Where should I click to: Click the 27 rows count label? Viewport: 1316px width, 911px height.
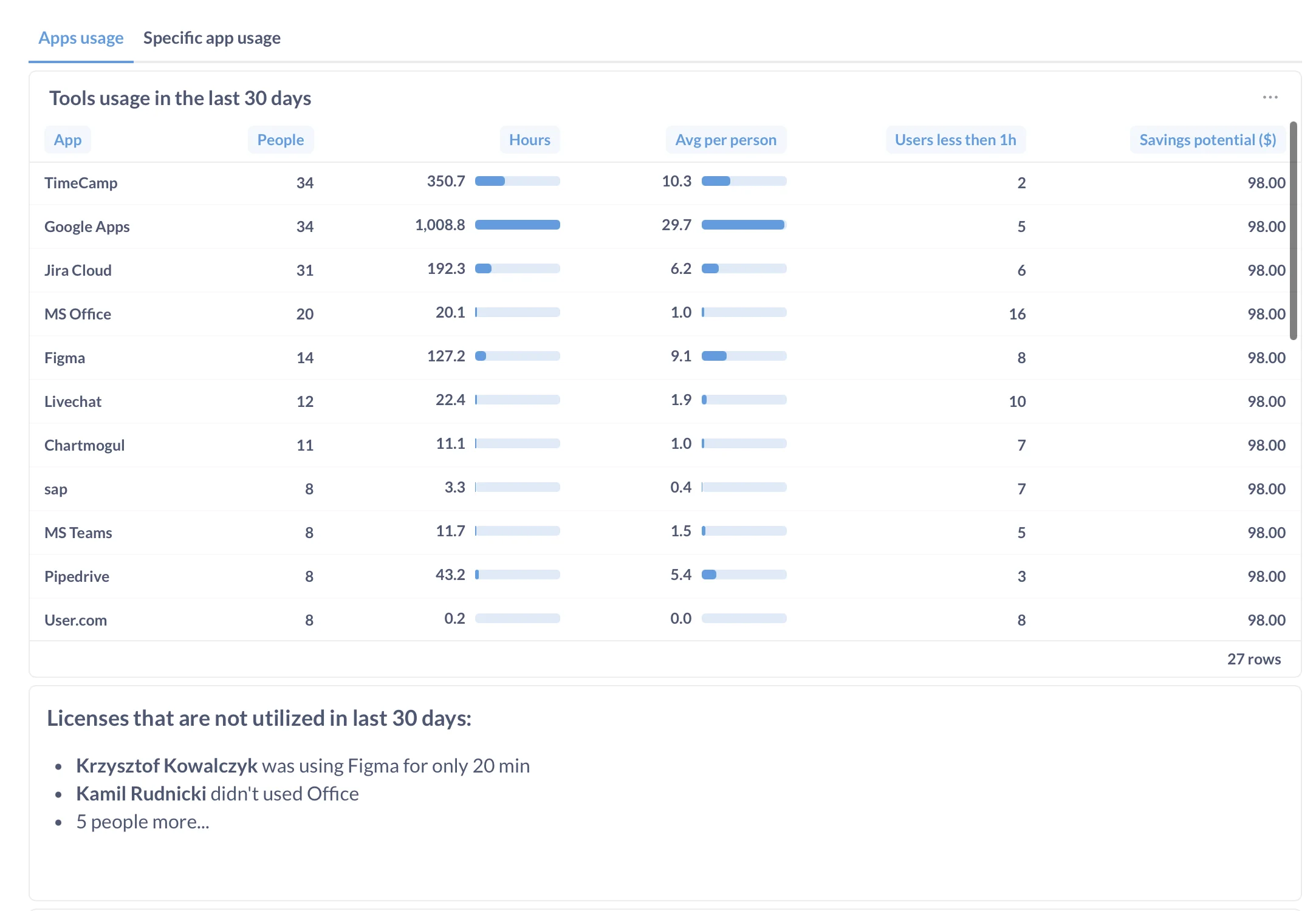click(x=1254, y=659)
